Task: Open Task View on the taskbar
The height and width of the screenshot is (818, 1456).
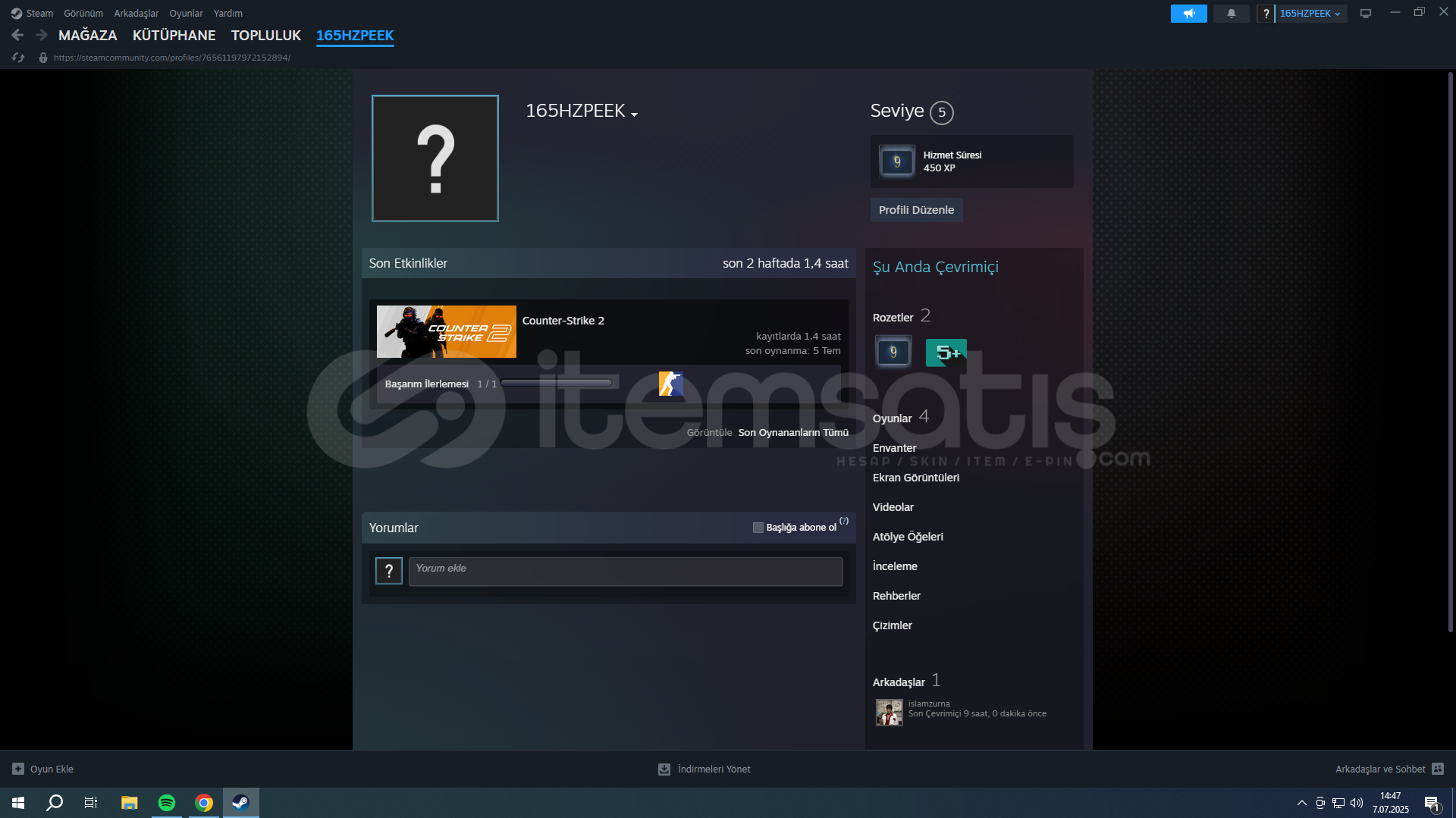Action: pos(91,803)
